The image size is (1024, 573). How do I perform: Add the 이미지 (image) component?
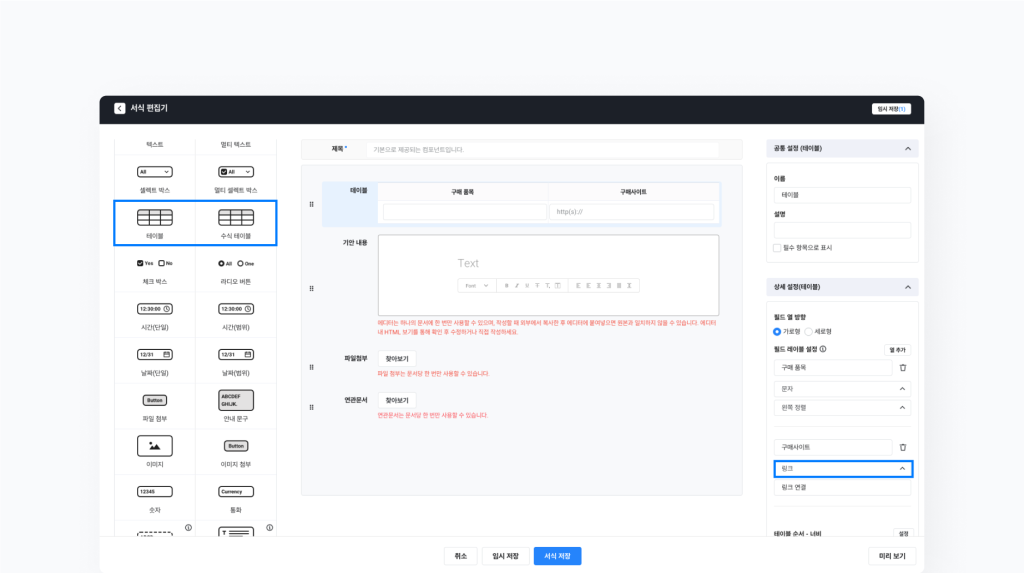154,446
